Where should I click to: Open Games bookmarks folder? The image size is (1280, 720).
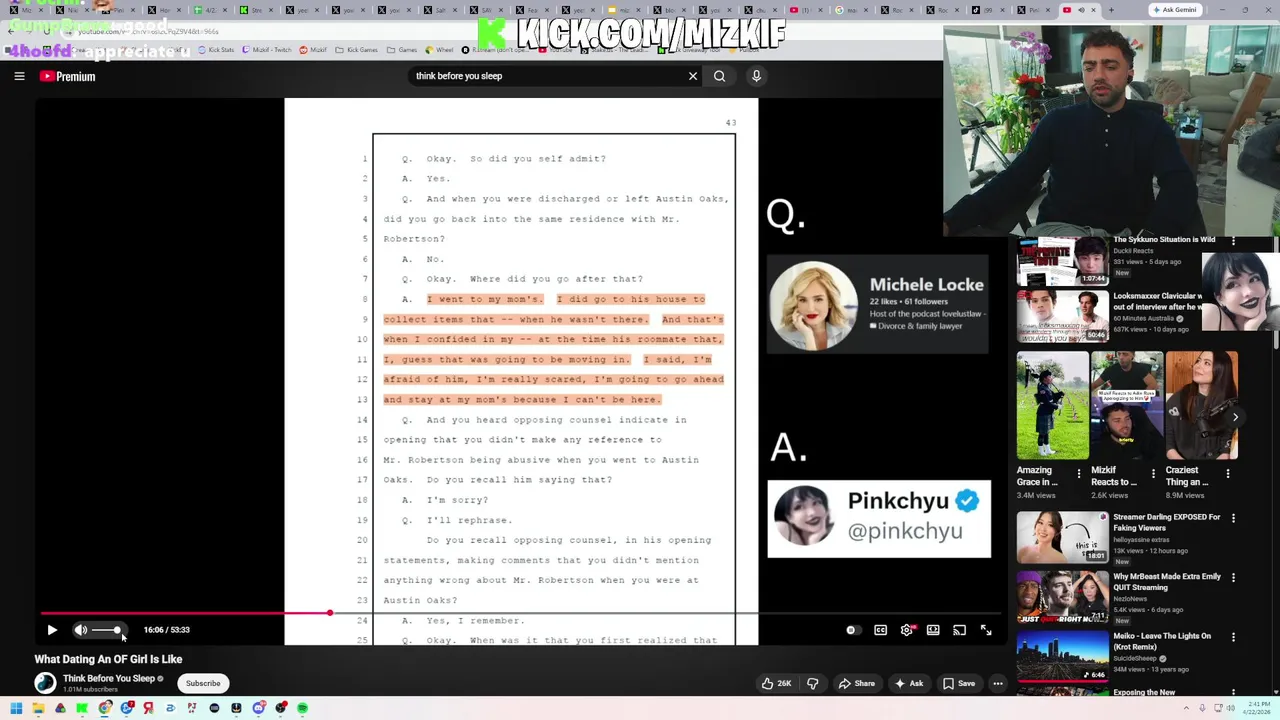pyautogui.click(x=403, y=49)
